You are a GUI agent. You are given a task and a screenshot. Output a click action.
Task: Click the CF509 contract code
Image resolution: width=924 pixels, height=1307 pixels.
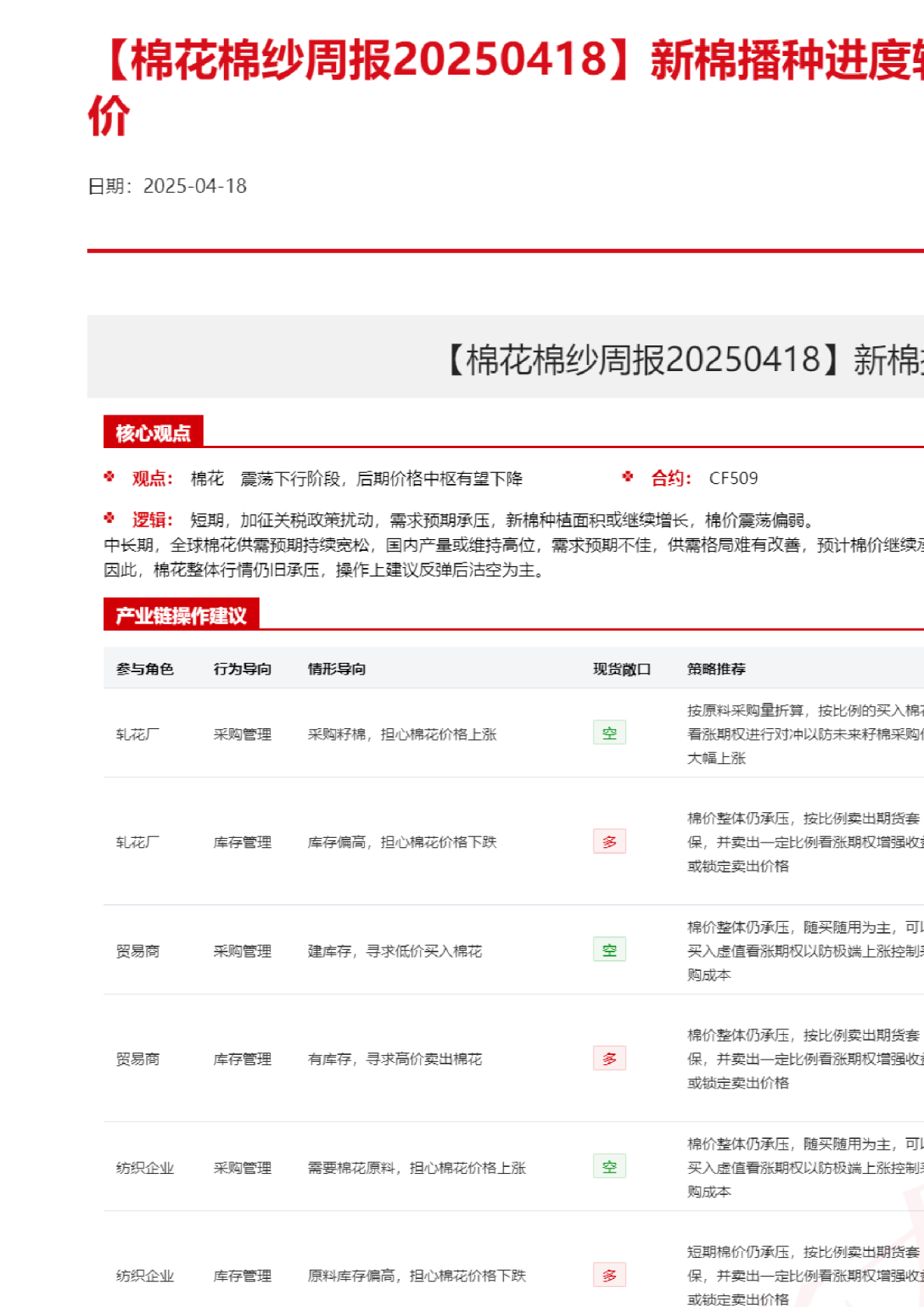[x=733, y=478]
